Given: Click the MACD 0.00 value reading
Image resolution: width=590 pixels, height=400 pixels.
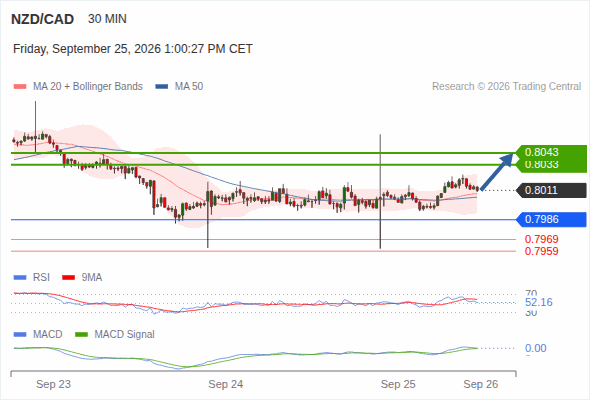Looking at the screenshot, I should 536,348.
